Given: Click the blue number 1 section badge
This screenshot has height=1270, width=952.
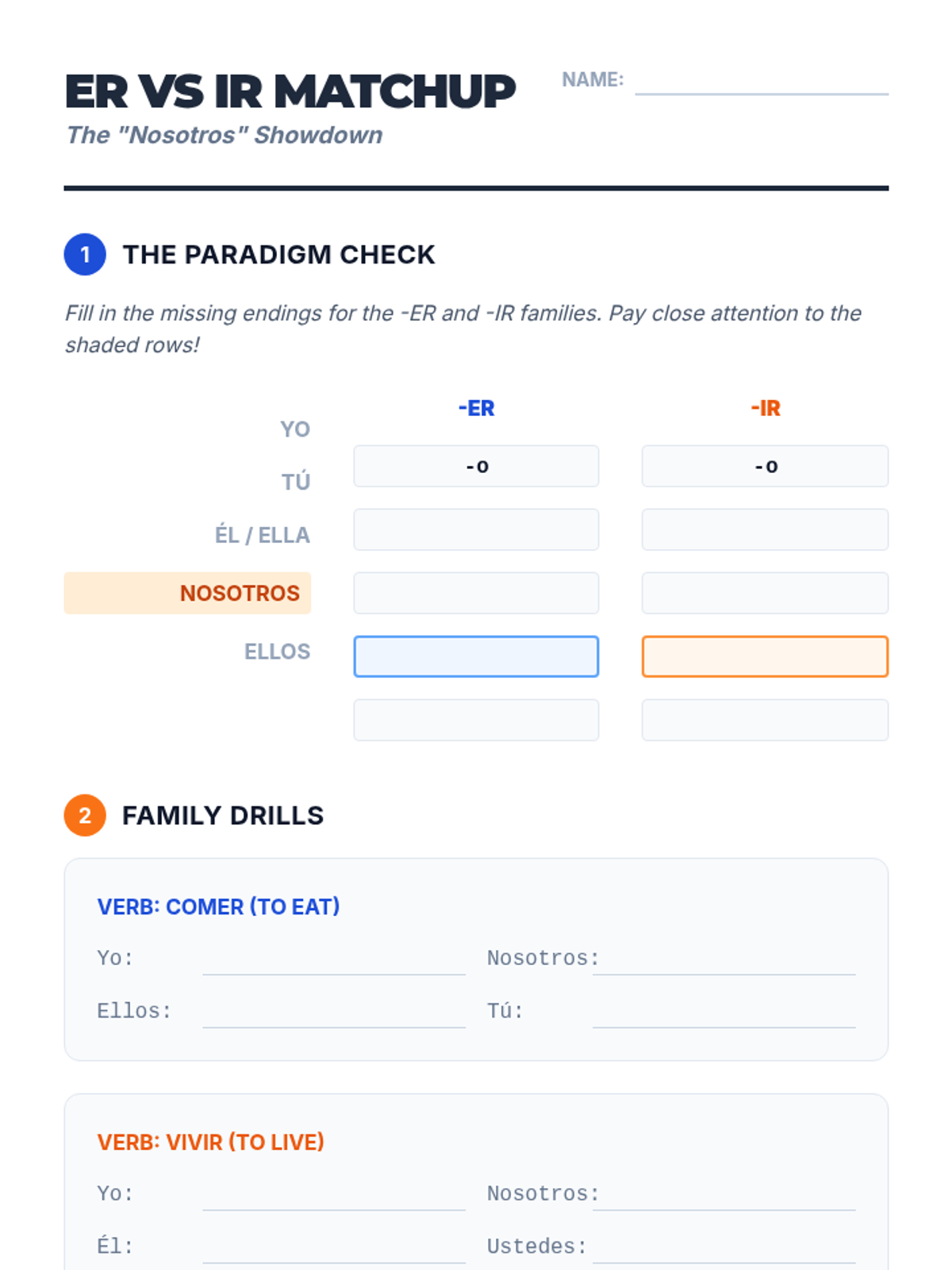Looking at the screenshot, I should click(x=85, y=255).
